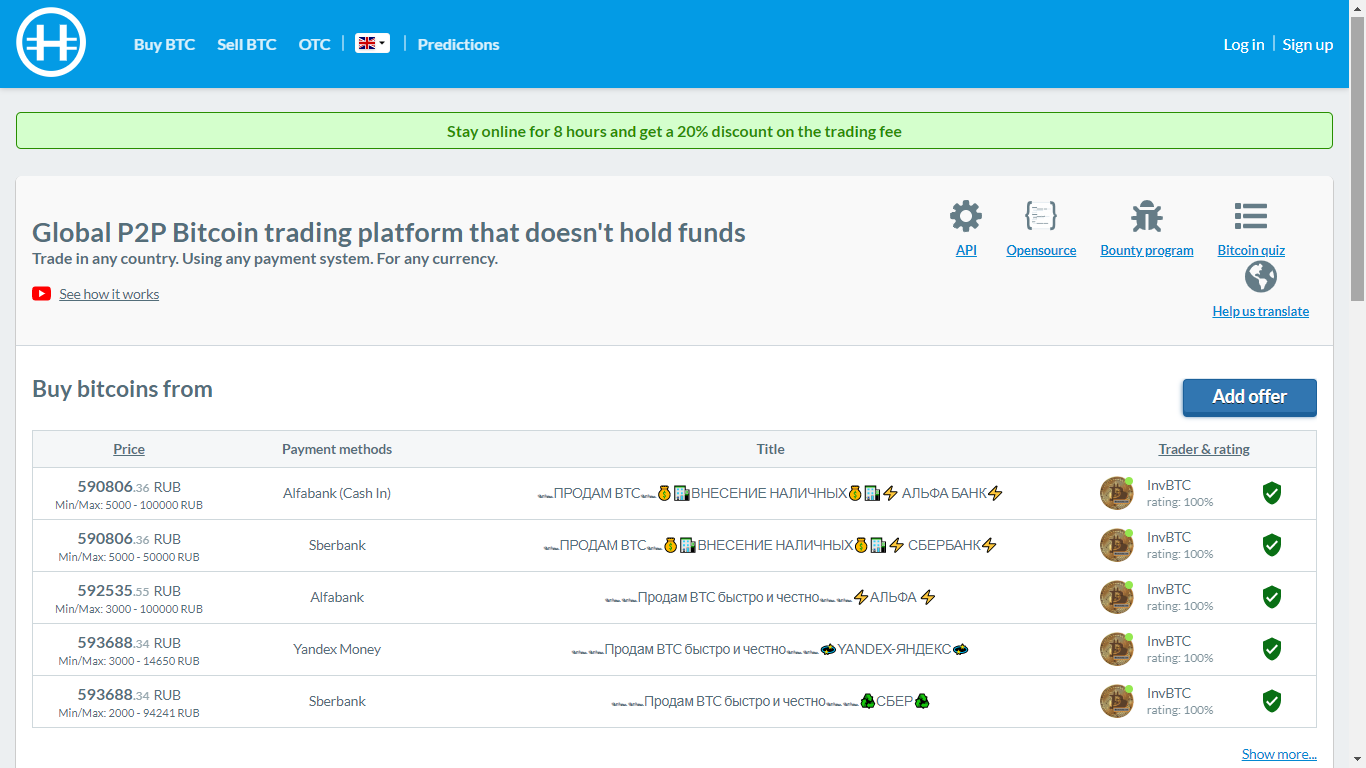Click verified shield in Sberbank 94241 RUB row
The width and height of the screenshot is (1366, 768).
point(1272,701)
